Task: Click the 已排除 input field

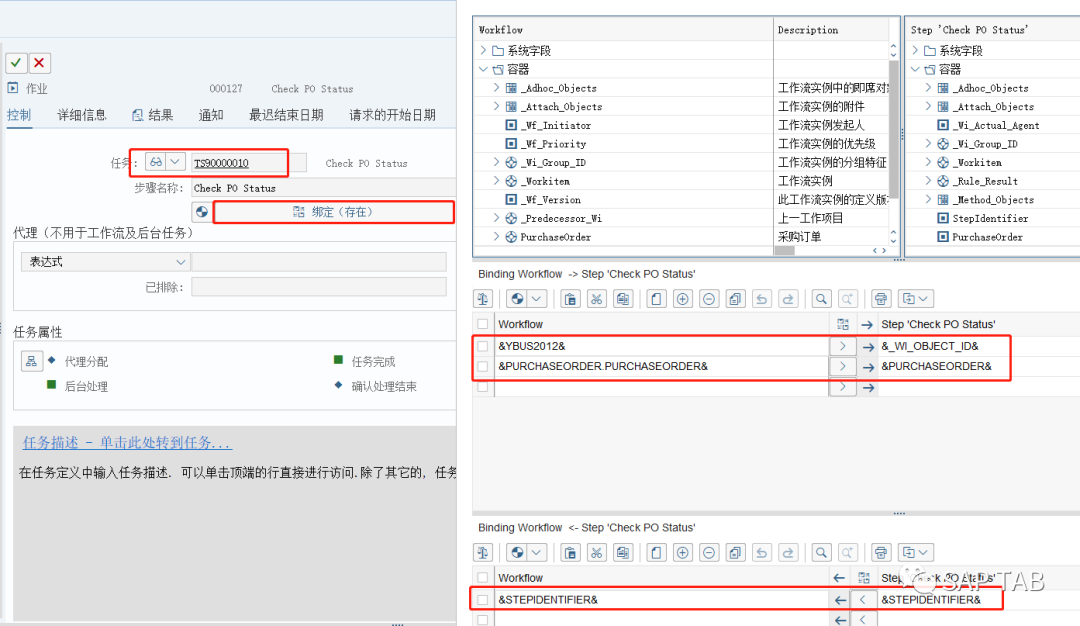Action: (319, 287)
